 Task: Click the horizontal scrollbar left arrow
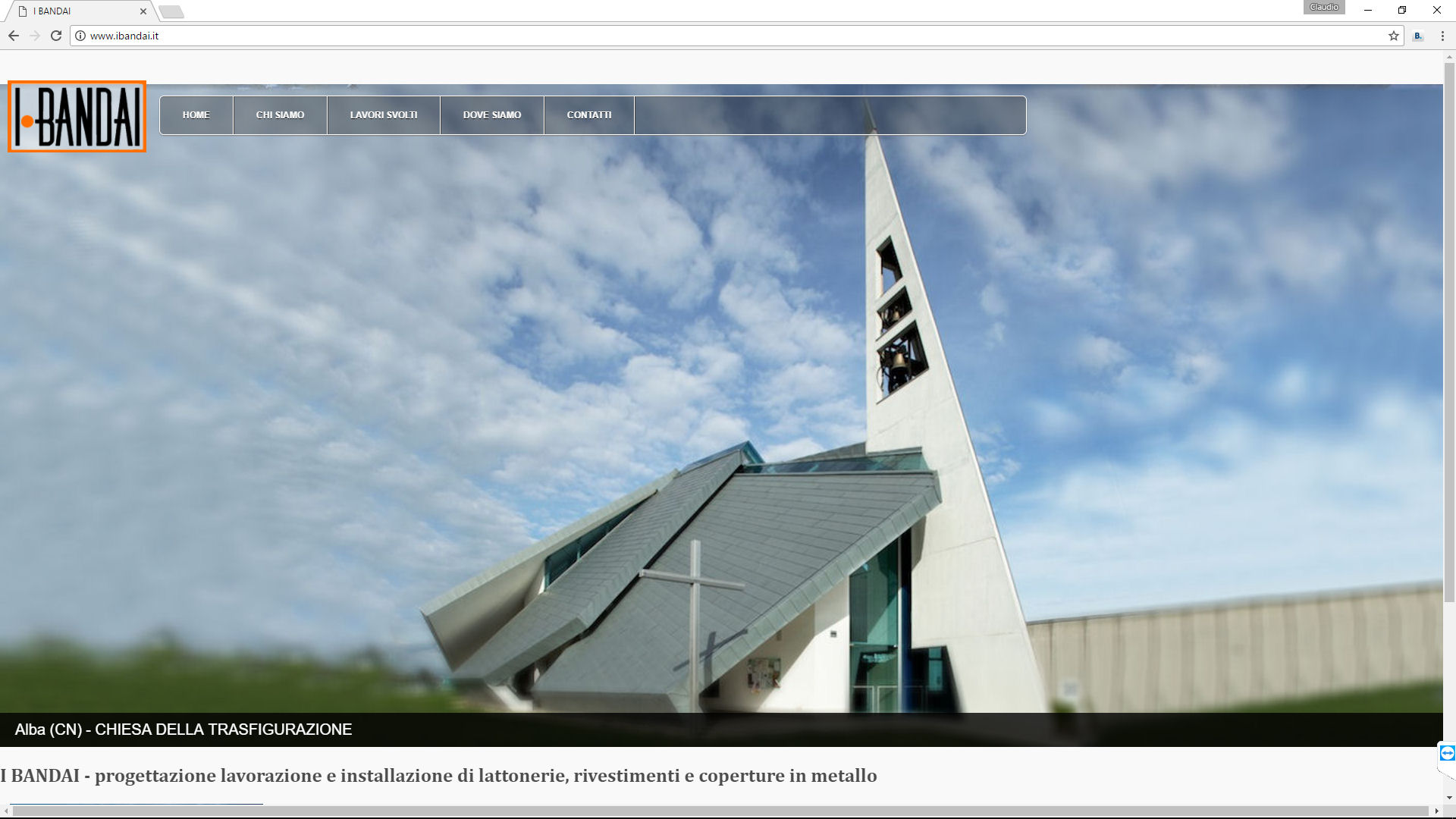coord(6,811)
